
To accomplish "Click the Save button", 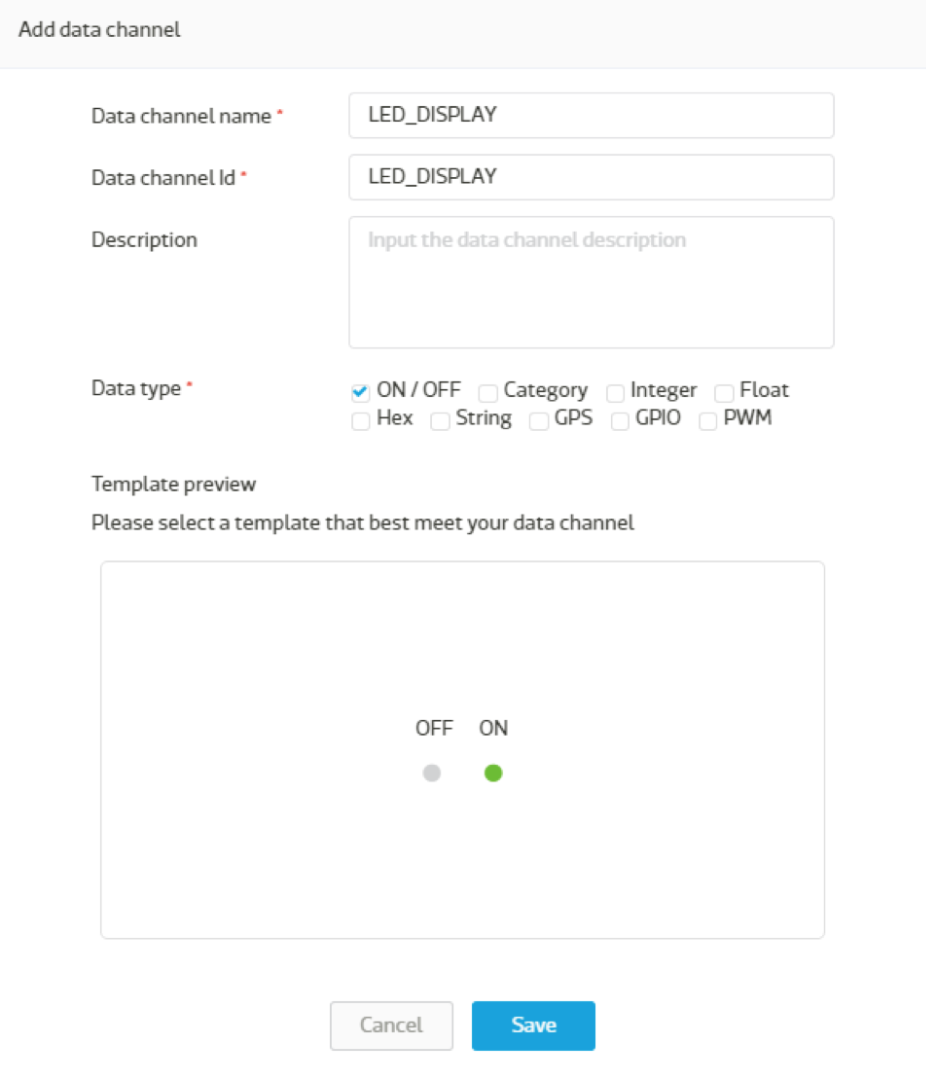I will click(x=533, y=1025).
